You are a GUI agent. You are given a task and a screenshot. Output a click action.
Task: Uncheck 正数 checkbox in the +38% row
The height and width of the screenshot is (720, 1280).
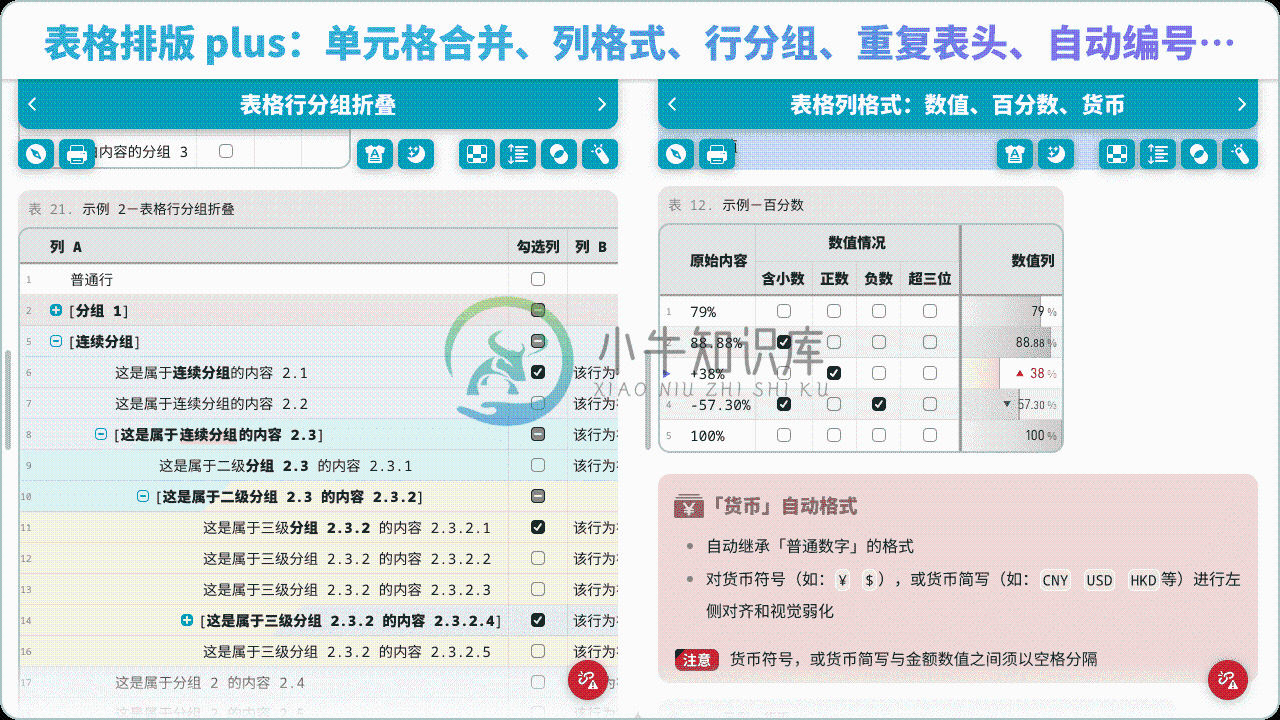click(x=834, y=373)
